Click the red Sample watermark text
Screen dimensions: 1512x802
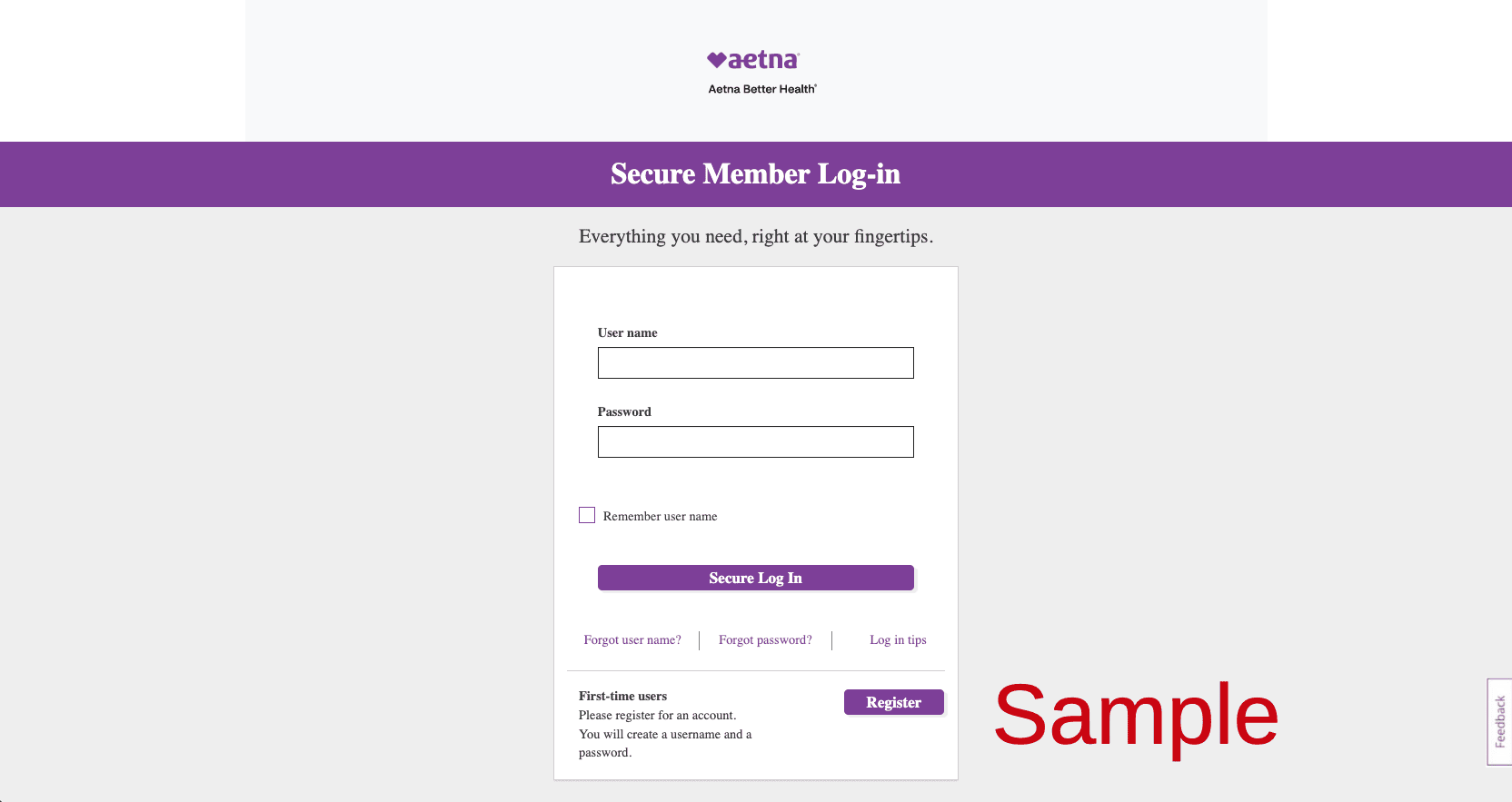click(x=1136, y=715)
